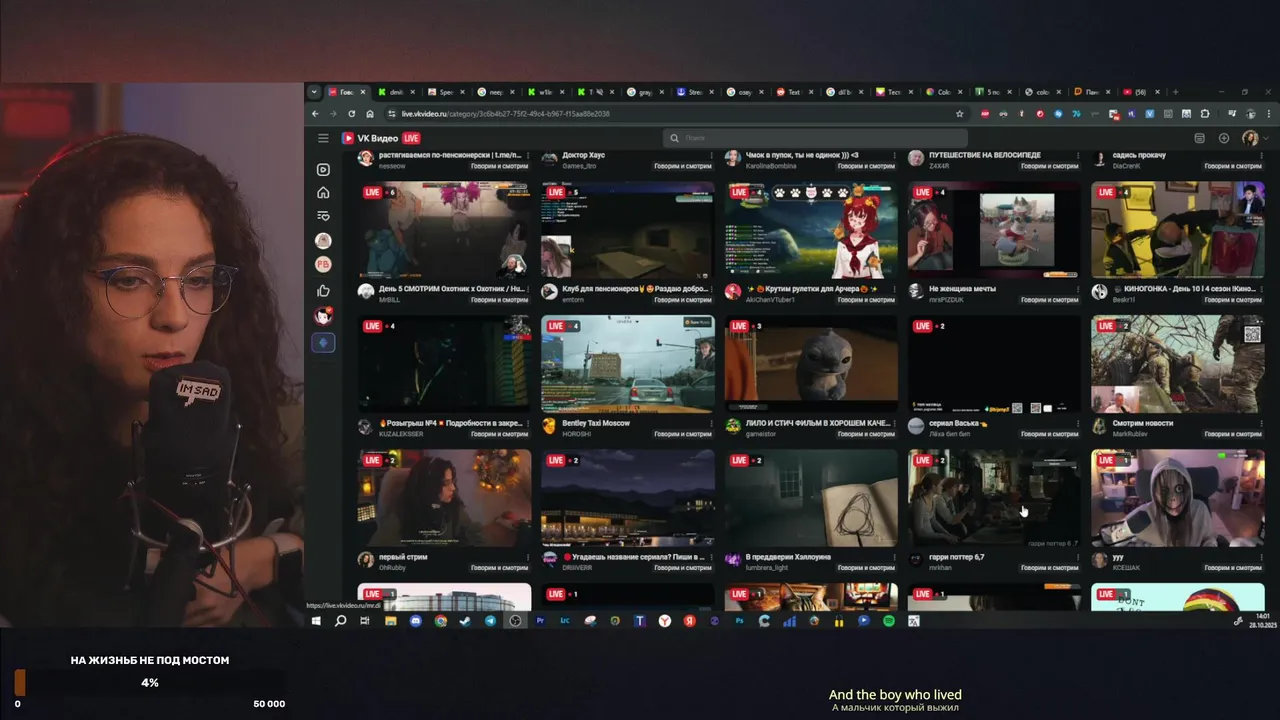
Task: Open options for Доктор Хаус stream
Action: click(x=711, y=157)
